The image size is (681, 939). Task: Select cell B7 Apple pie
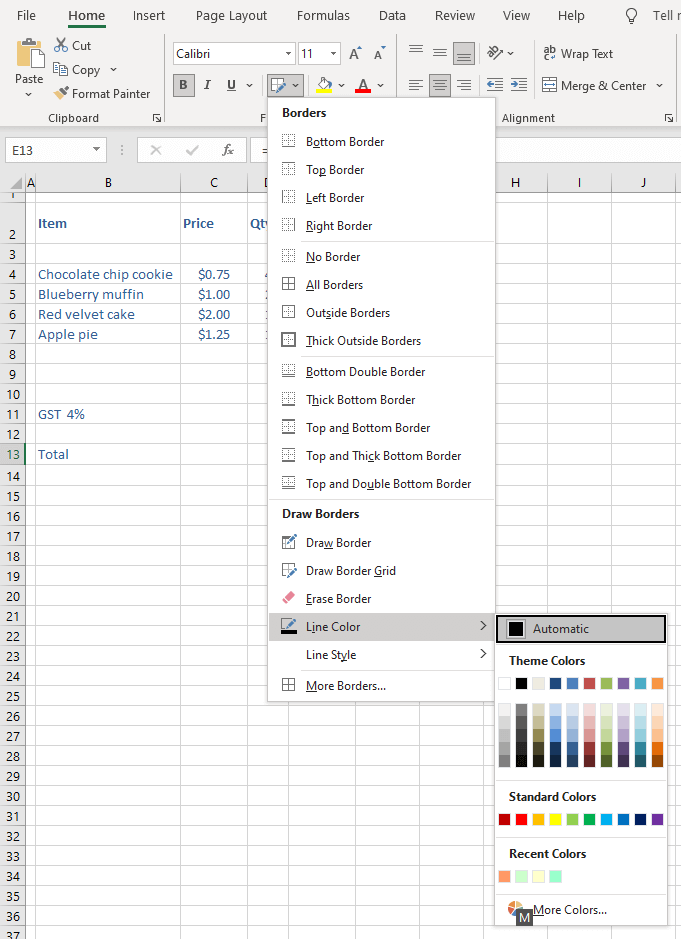tap(107, 334)
